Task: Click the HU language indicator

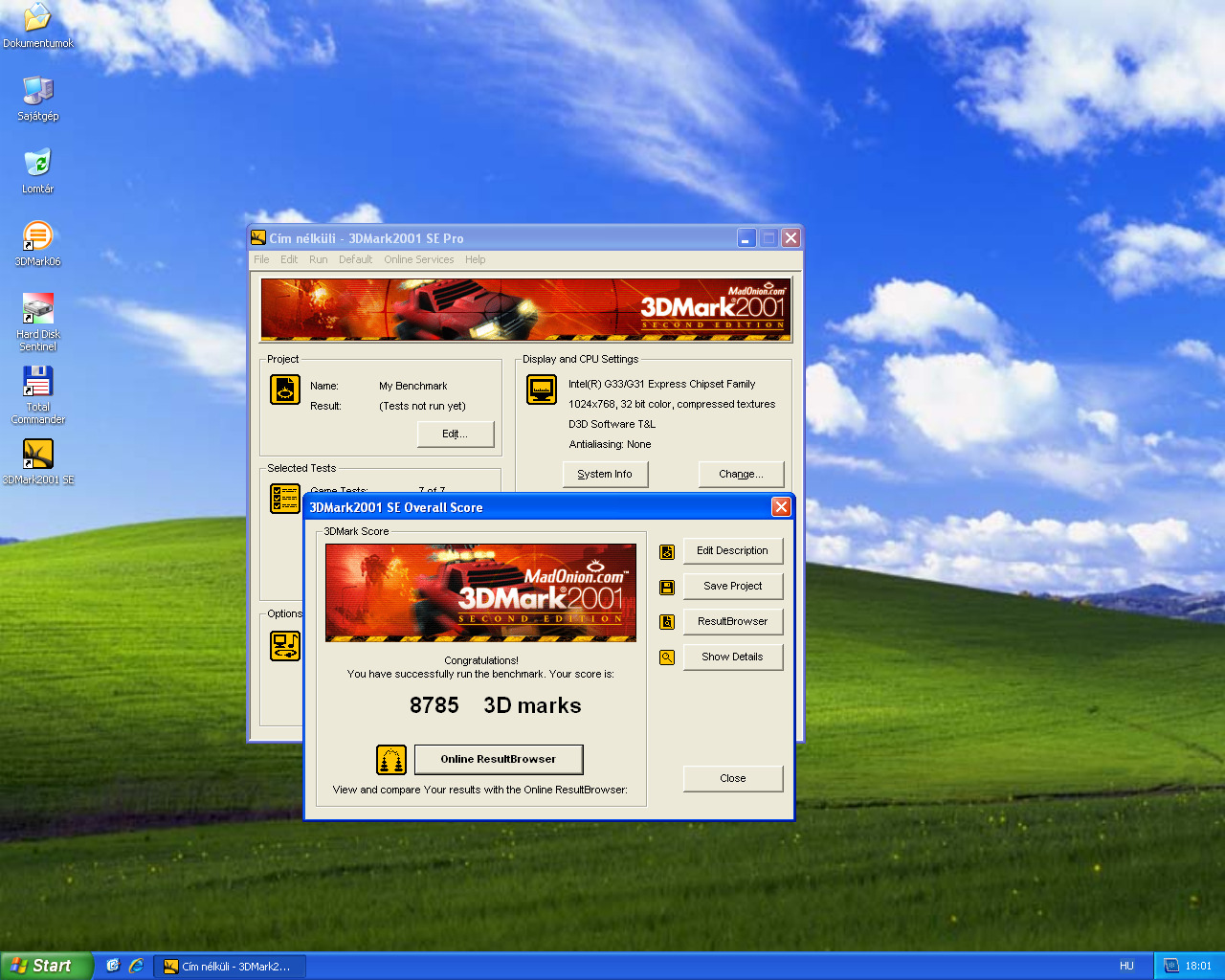Action: (x=1126, y=966)
